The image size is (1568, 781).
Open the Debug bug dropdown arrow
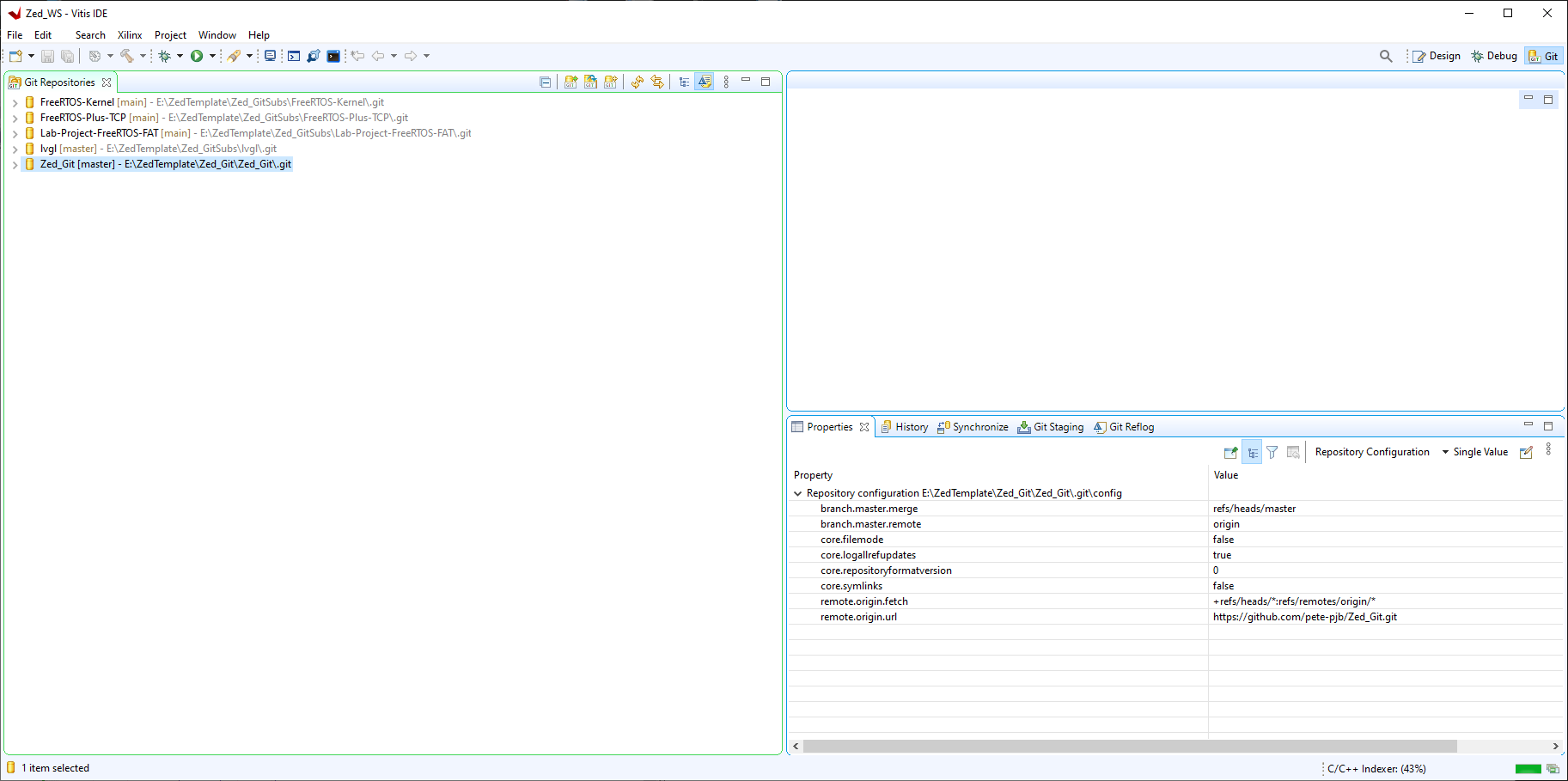click(x=180, y=56)
